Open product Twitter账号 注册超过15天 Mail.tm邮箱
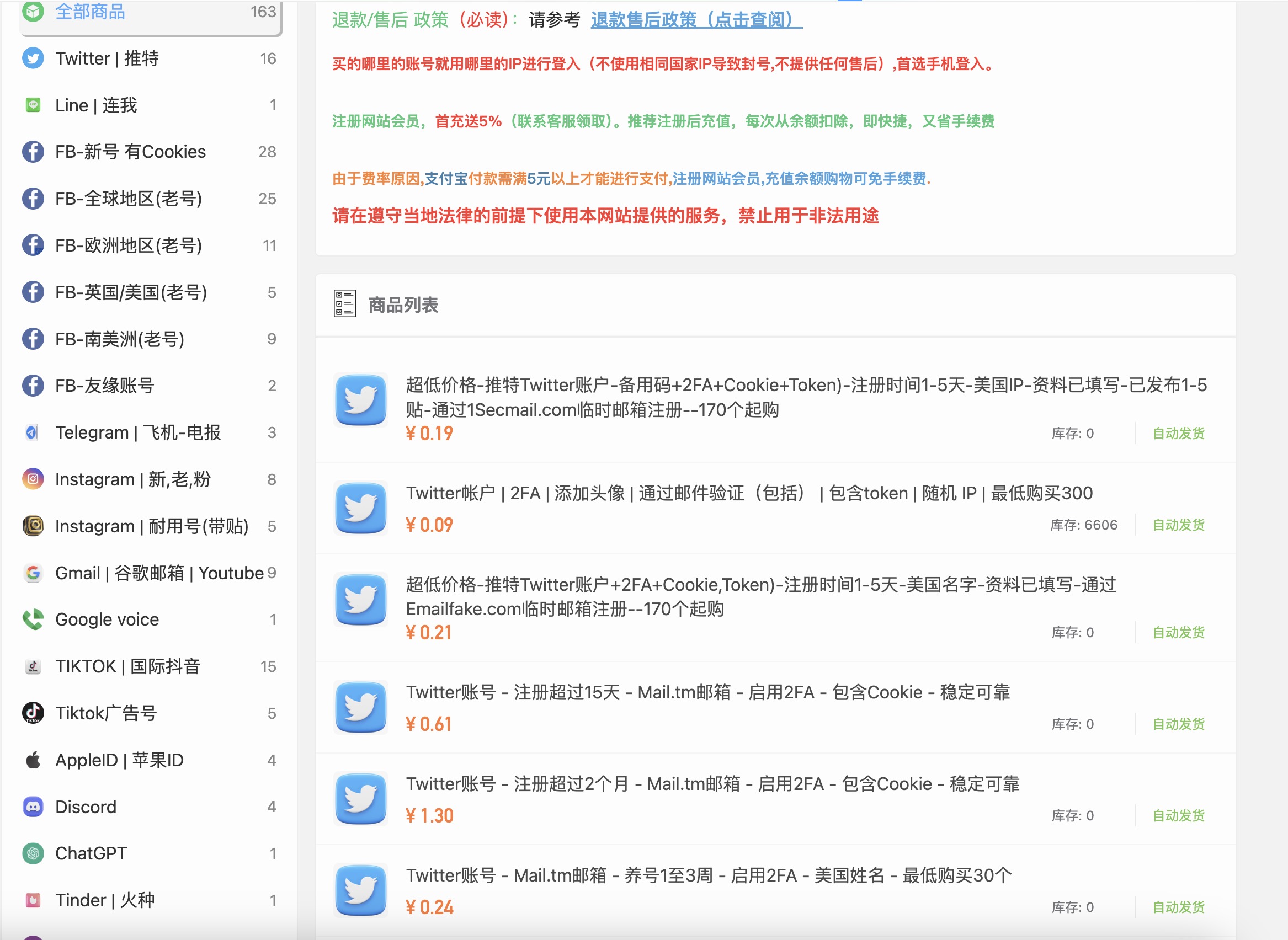 point(707,692)
